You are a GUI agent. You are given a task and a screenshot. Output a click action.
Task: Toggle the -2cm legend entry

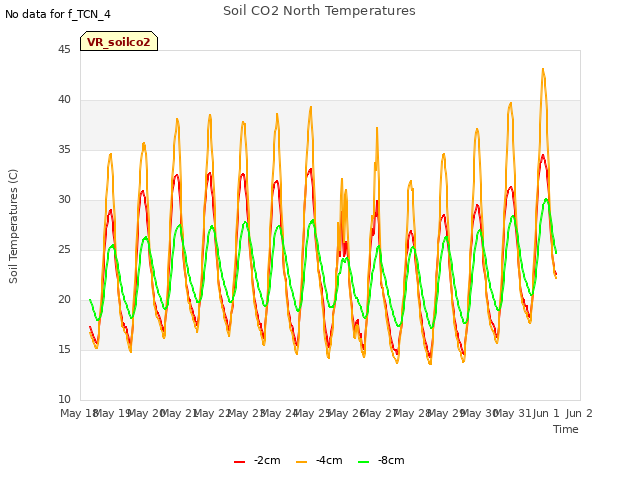coord(257,460)
